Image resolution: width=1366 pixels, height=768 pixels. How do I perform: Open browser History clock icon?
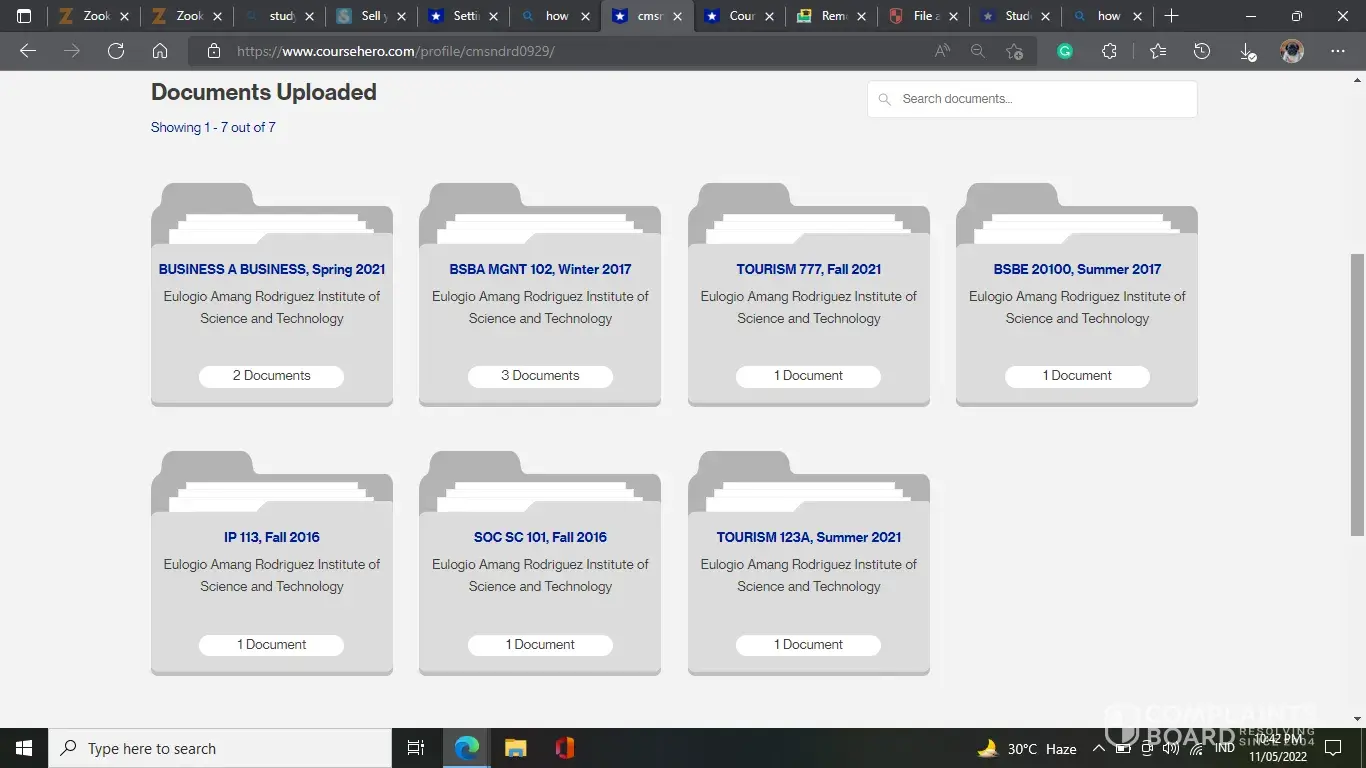pos(1202,51)
